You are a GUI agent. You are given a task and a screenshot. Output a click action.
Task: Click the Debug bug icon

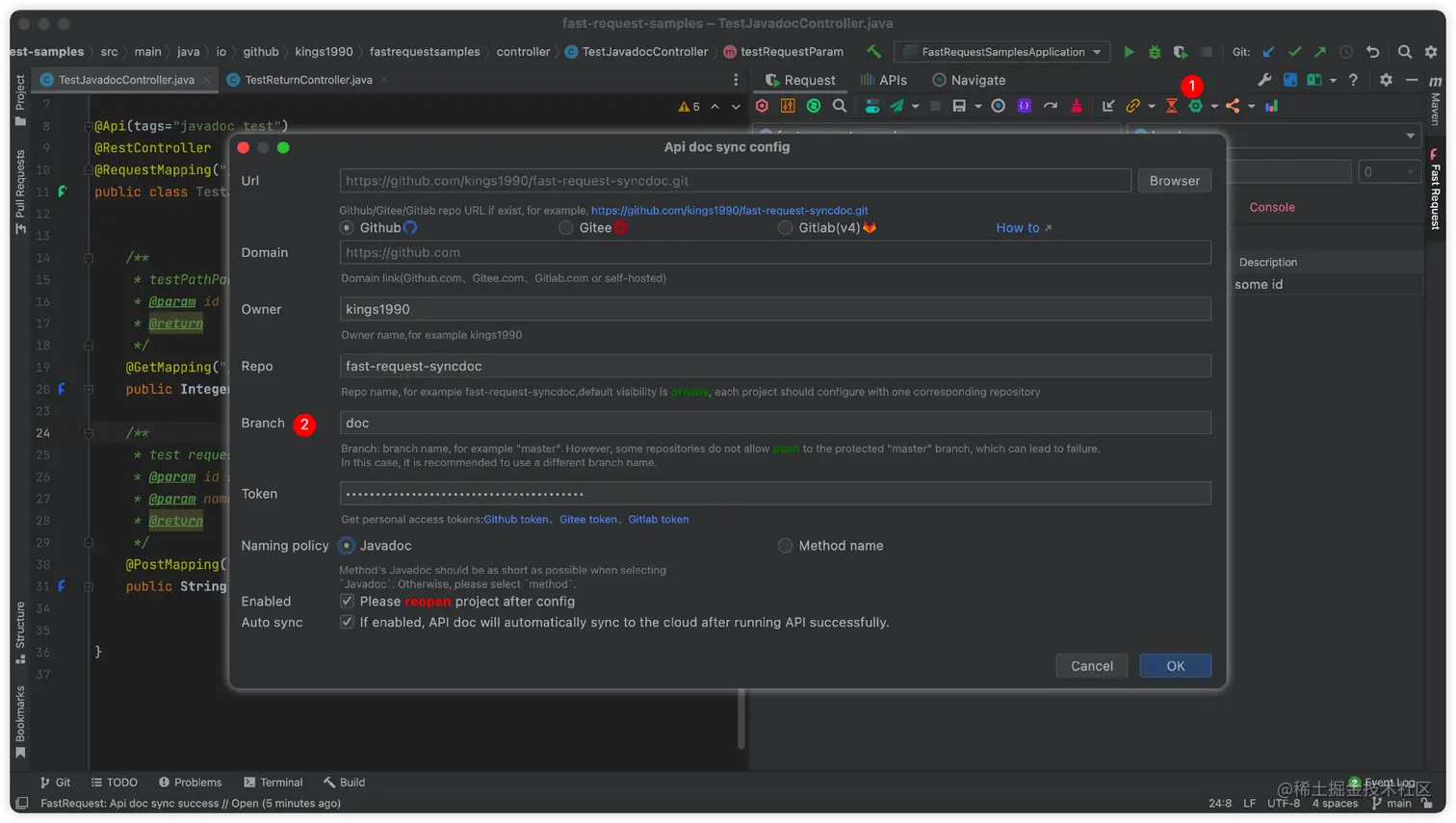pyautogui.click(x=1155, y=52)
